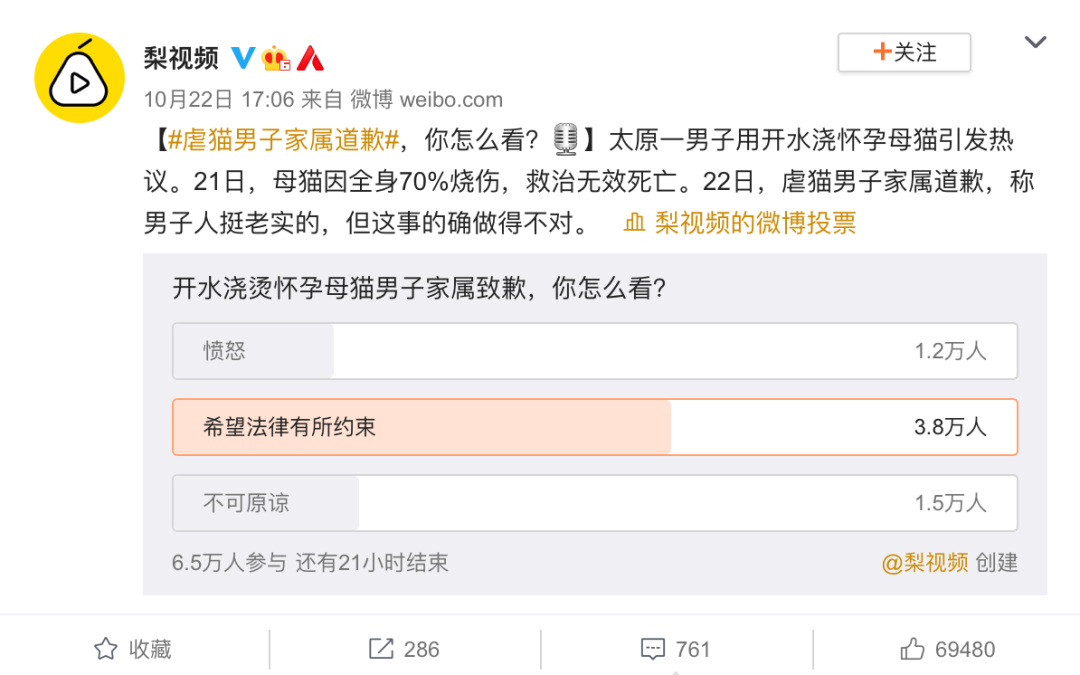Open the 梨视频 pear avatar profile
The height and width of the screenshot is (675, 1080).
[x=79, y=78]
